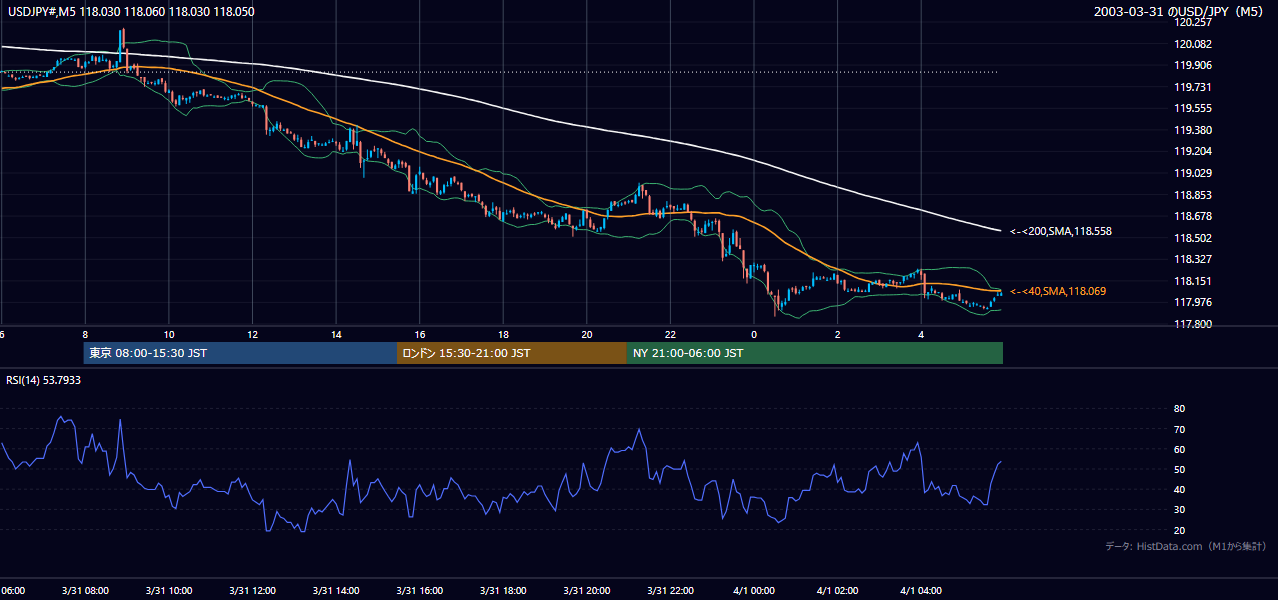Viewport: 1278px width, 600px height.
Task: Click price axis value 120.257
Action: 1193,22
